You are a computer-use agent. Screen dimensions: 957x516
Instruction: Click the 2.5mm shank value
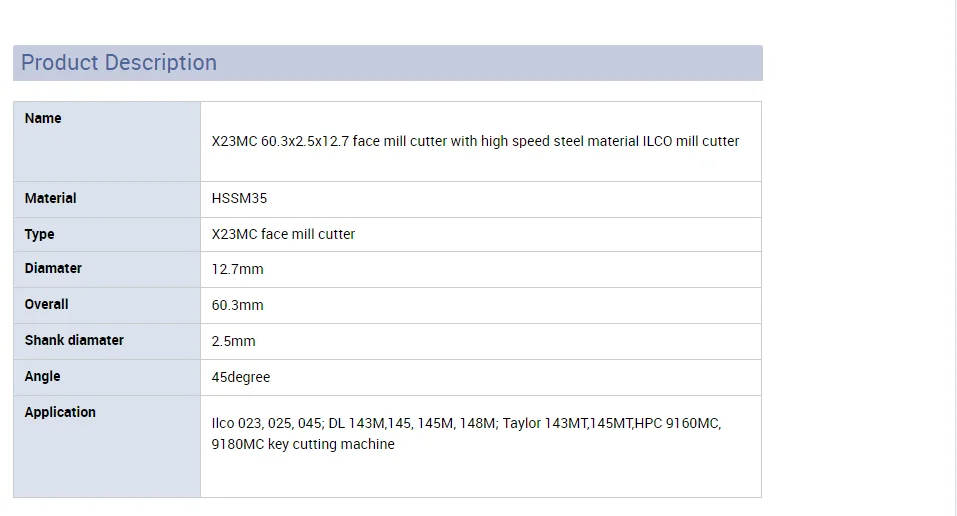point(233,341)
